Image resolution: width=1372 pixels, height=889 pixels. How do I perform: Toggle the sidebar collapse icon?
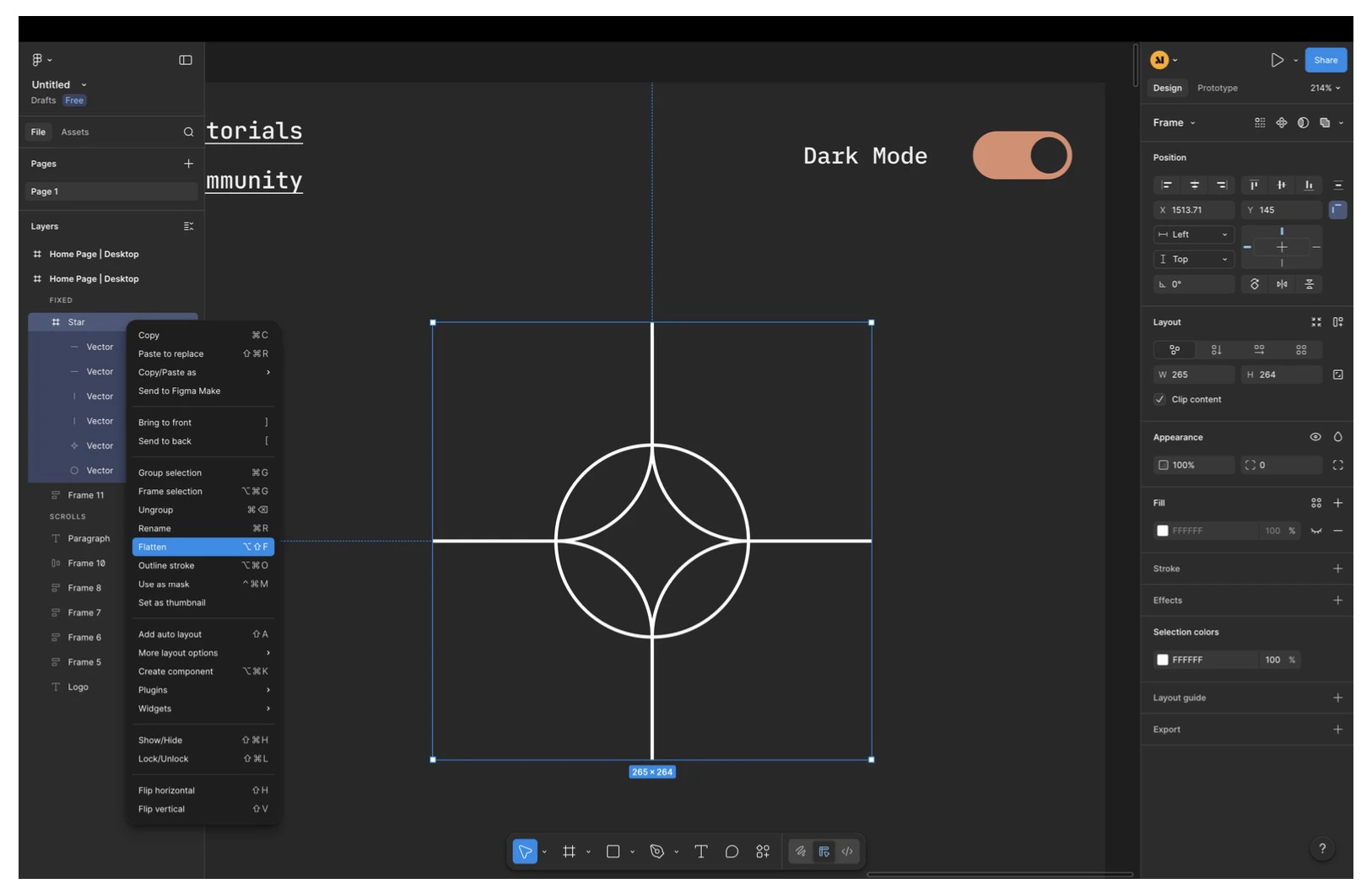point(186,60)
